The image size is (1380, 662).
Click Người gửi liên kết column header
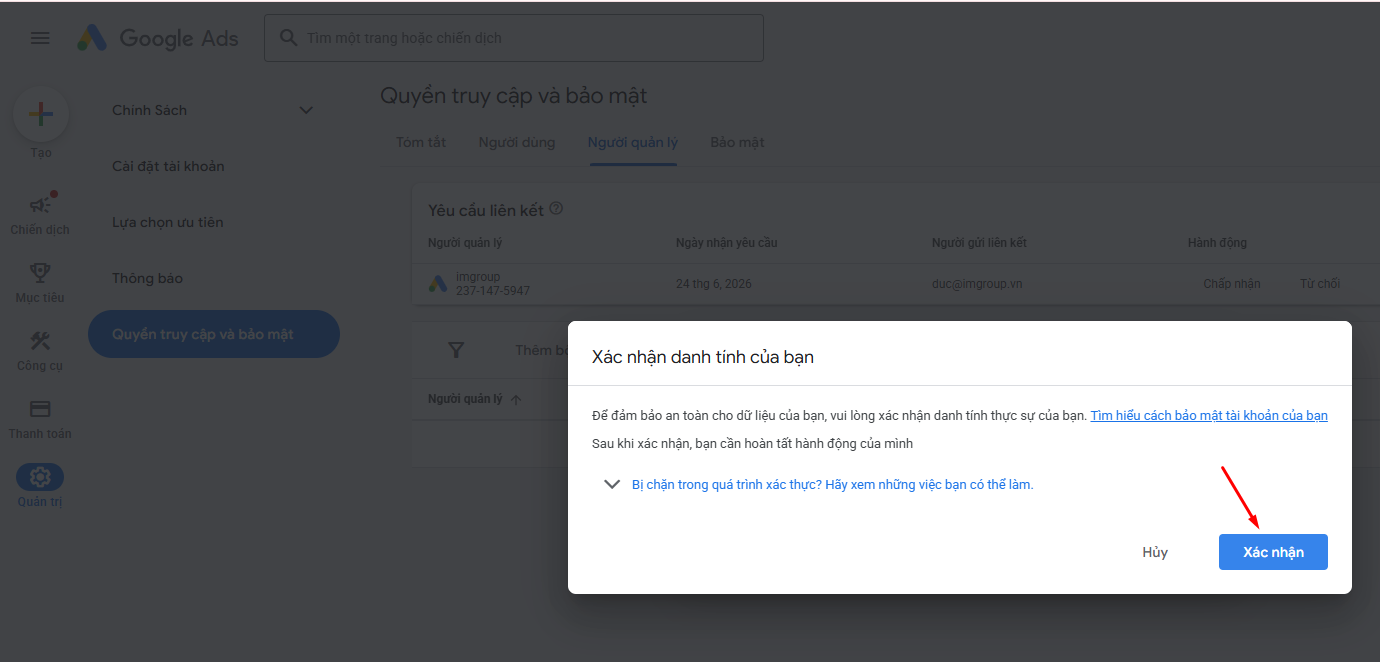point(980,243)
